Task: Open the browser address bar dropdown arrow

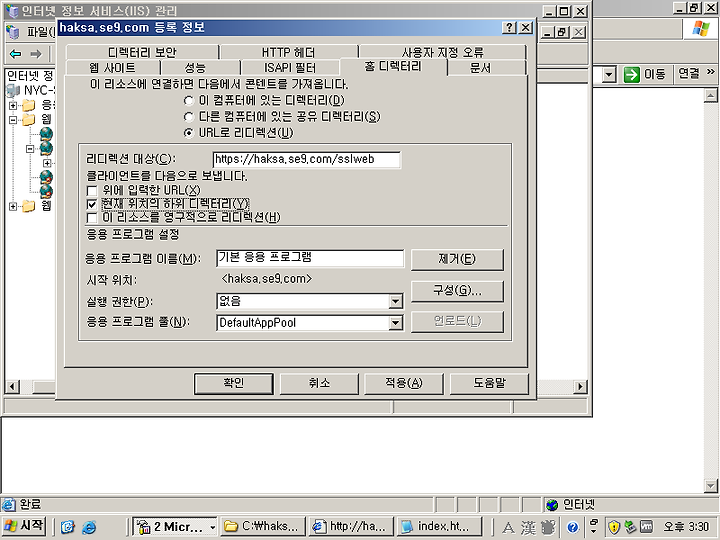Action: pyautogui.click(x=609, y=74)
